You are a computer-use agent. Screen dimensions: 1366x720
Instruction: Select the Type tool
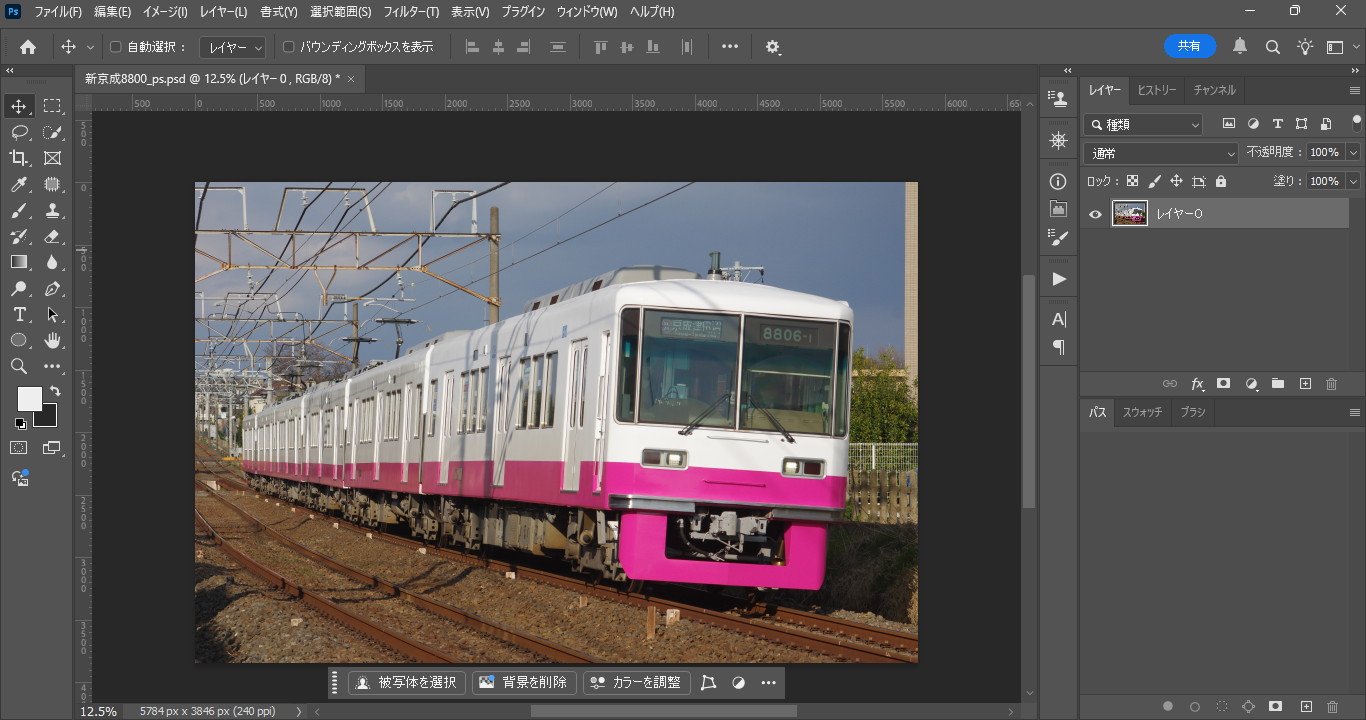click(19, 314)
